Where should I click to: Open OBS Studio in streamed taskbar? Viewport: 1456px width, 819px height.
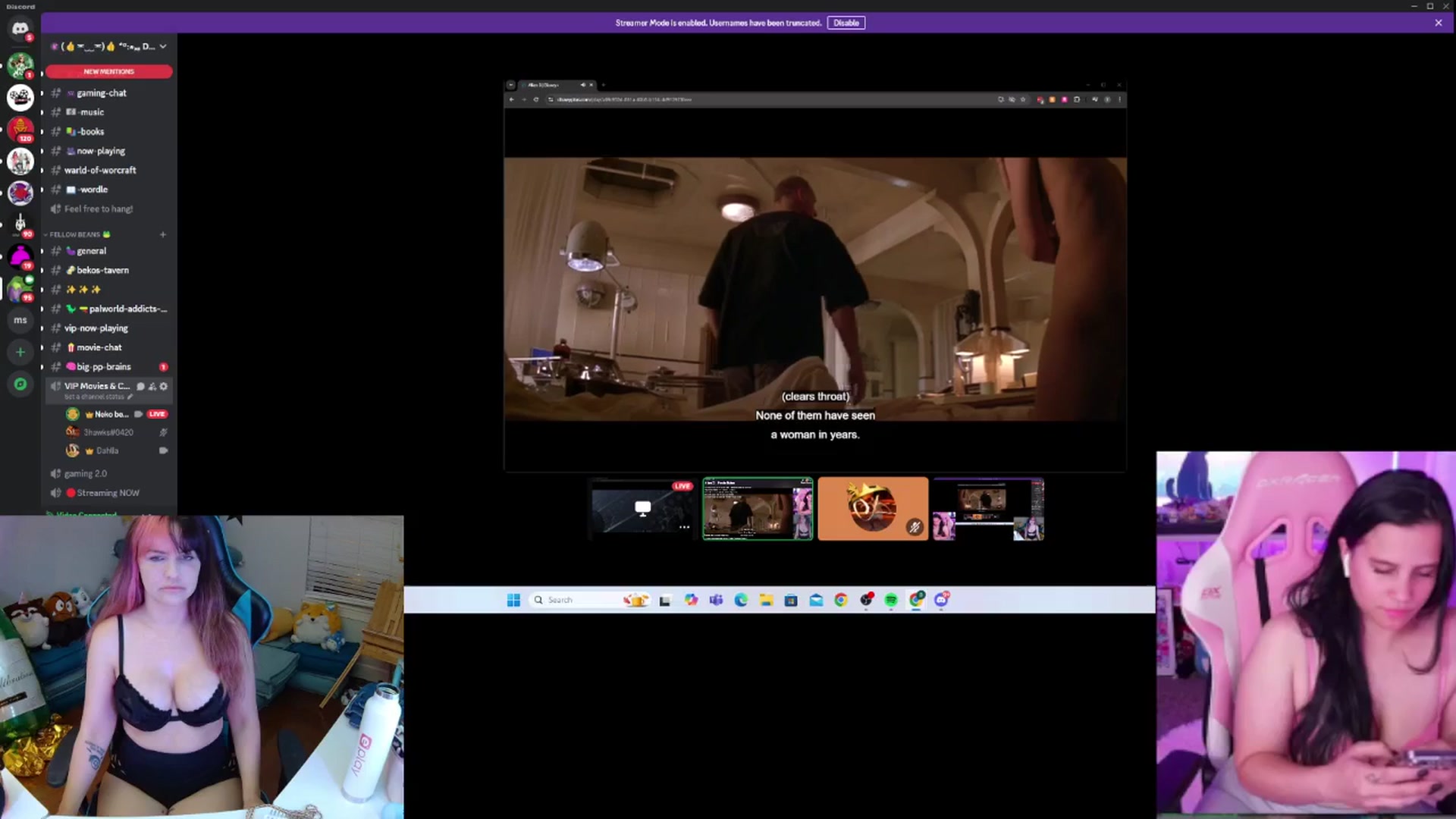[x=866, y=600]
